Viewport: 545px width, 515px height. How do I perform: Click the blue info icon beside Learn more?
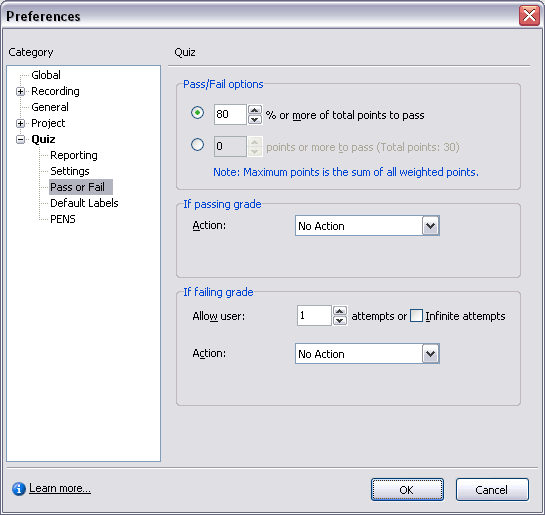coord(19,489)
